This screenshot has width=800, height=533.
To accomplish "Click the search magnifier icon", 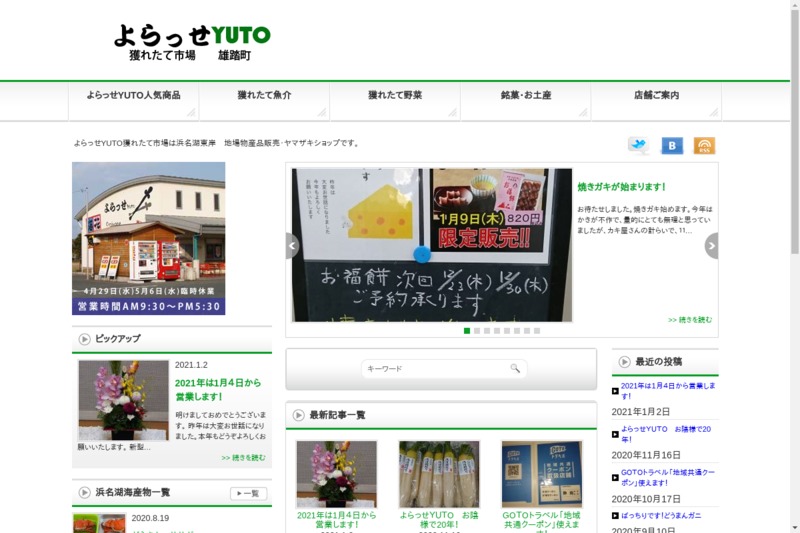I will (515, 369).
